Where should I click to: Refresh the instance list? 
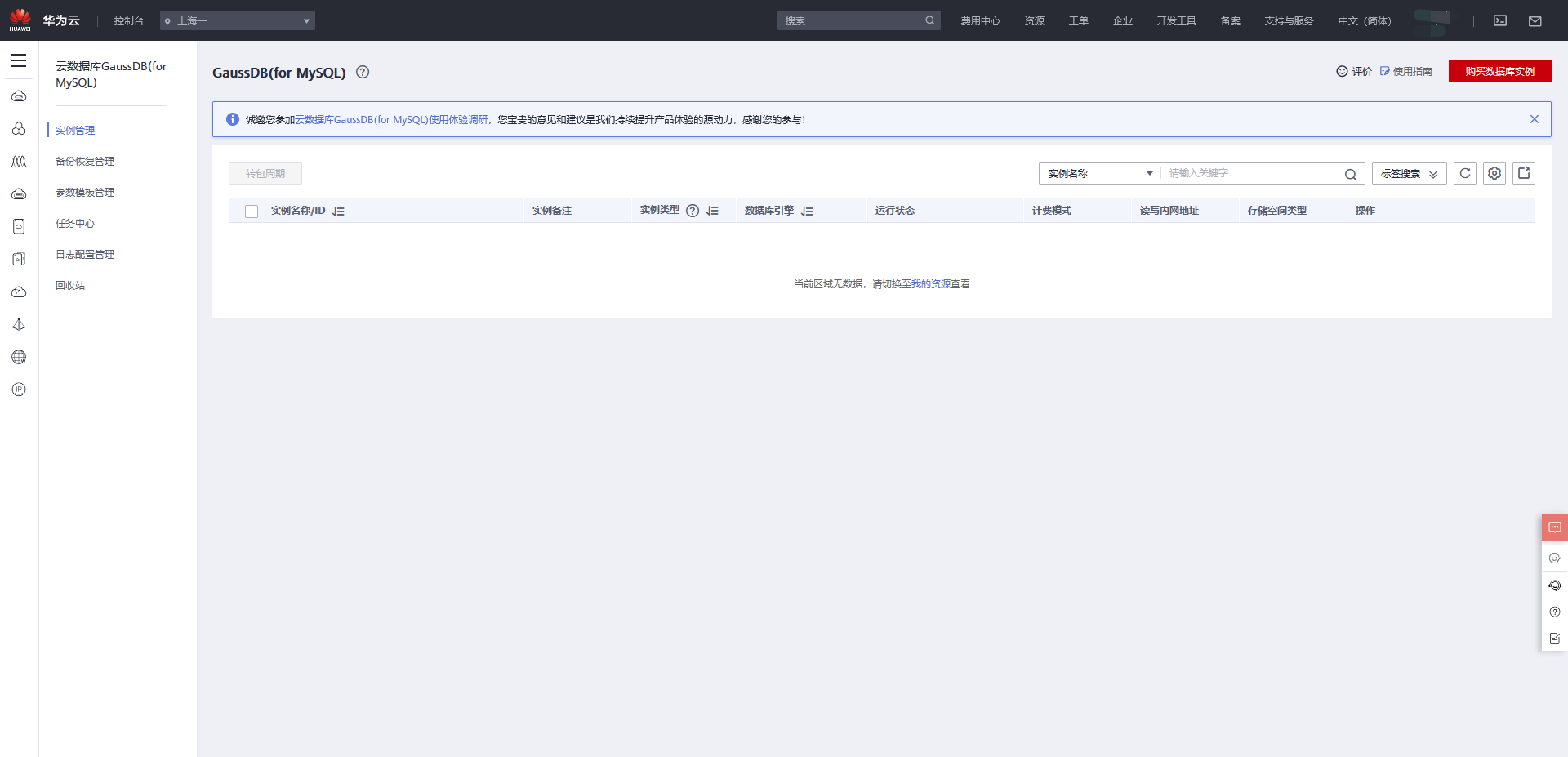pyautogui.click(x=1465, y=173)
